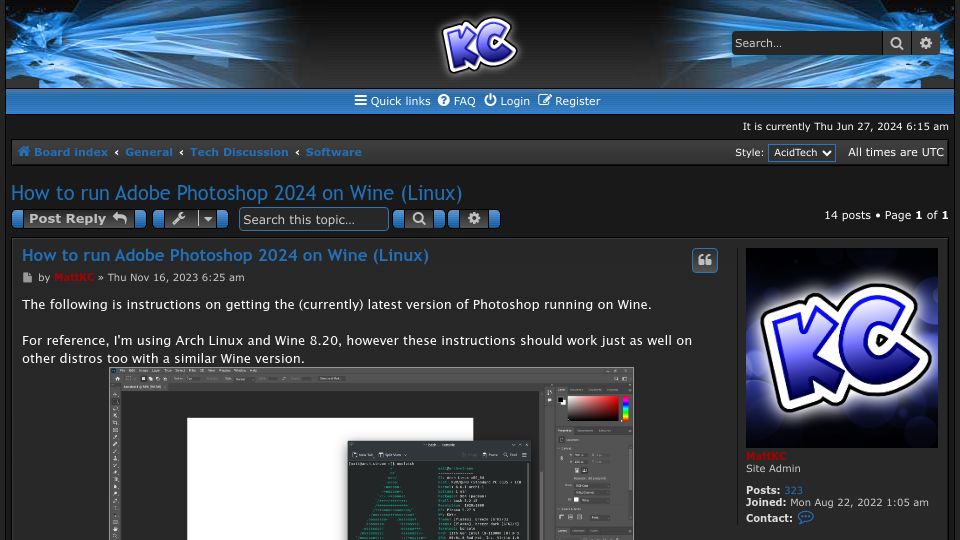960x540 pixels.
Task: Click the home icon in breadcrumbs
Action: (x=24, y=151)
